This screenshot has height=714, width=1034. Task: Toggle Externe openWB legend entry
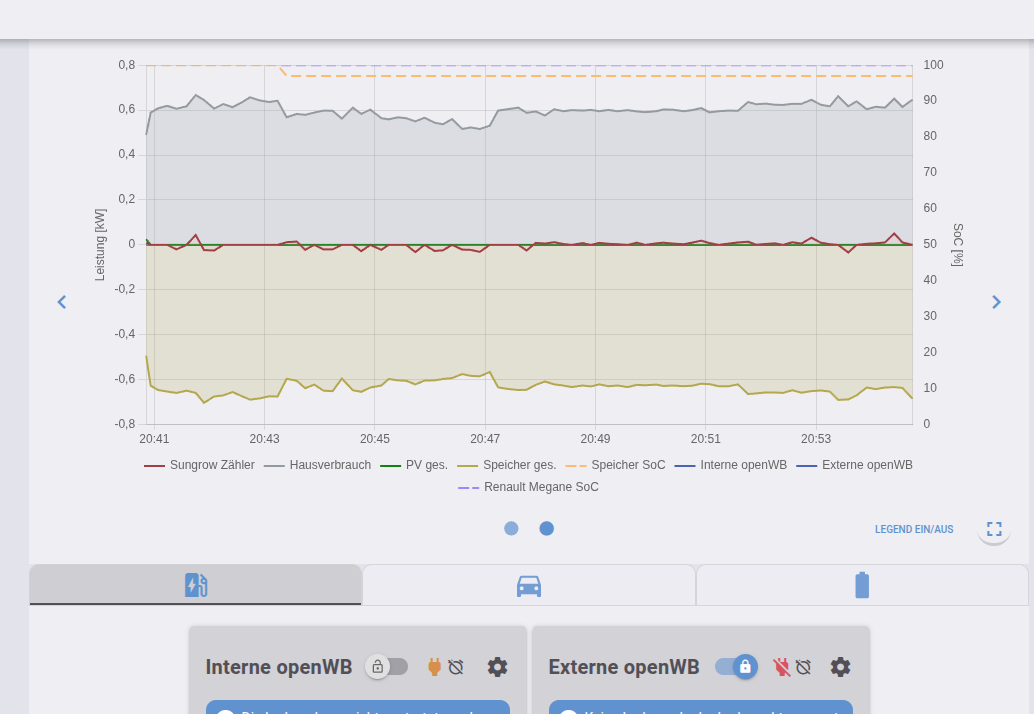tap(855, 465)
